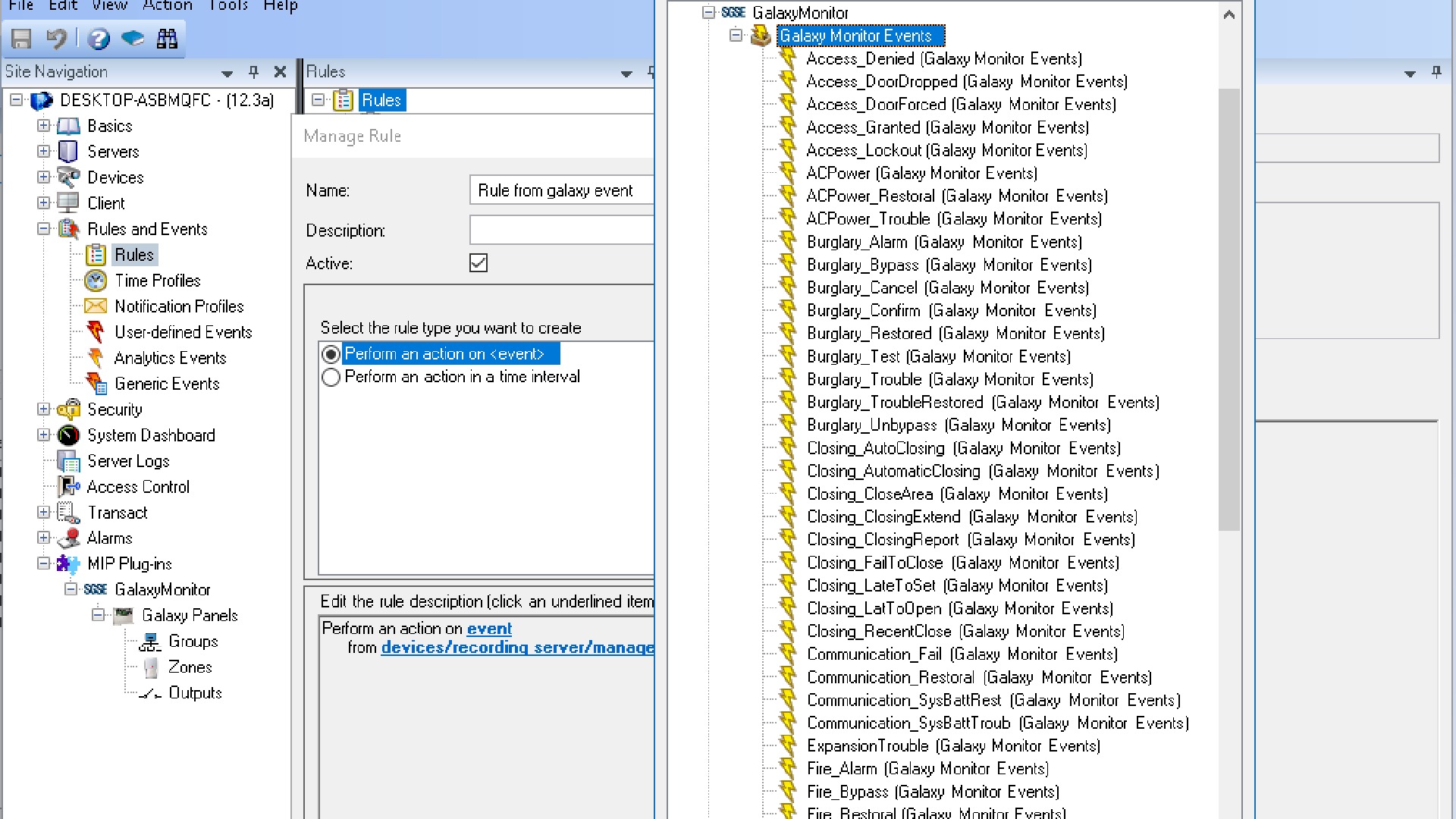Click the rule Name input field

[x=561, y=190]
